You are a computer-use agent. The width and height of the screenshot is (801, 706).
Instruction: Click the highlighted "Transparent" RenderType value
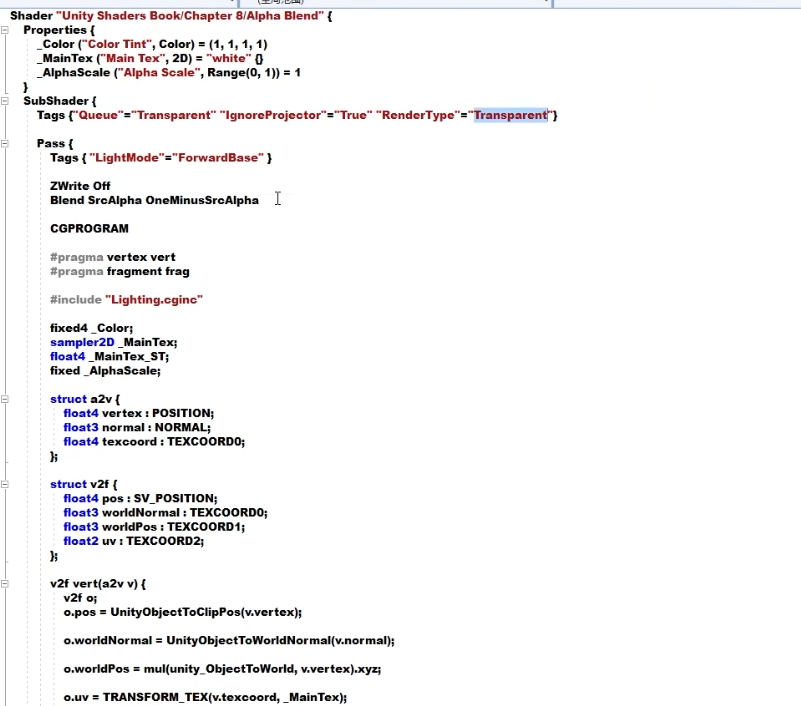point(510,115)
